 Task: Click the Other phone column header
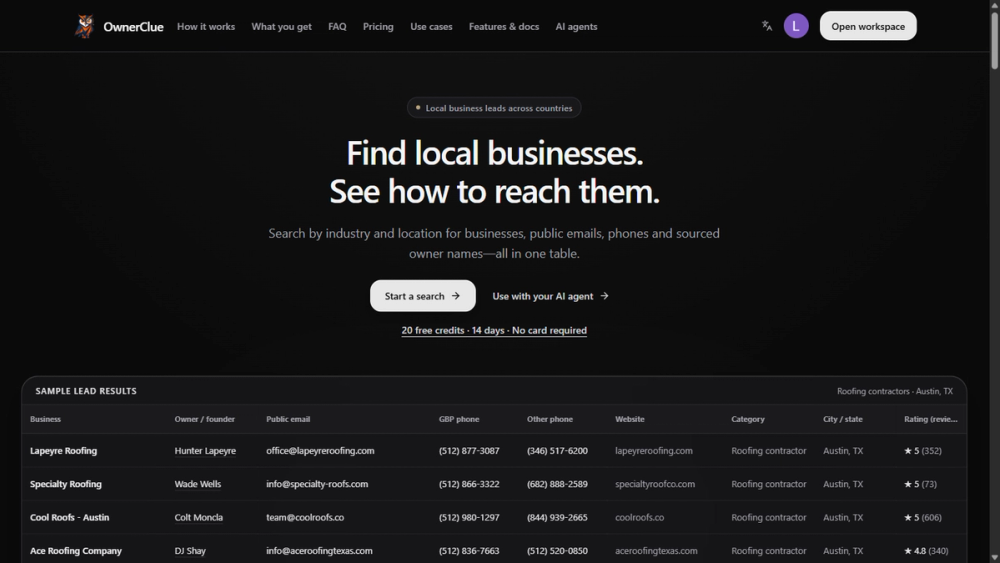point(550,419)
